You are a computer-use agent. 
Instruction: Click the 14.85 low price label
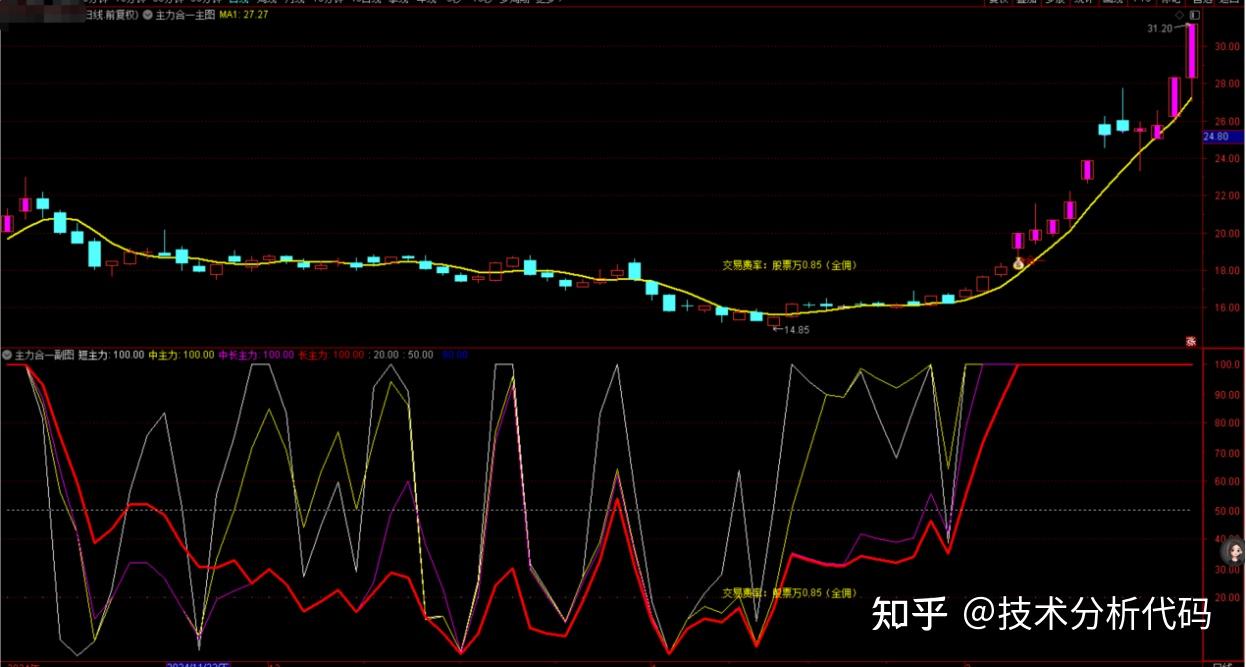[796, 329]
